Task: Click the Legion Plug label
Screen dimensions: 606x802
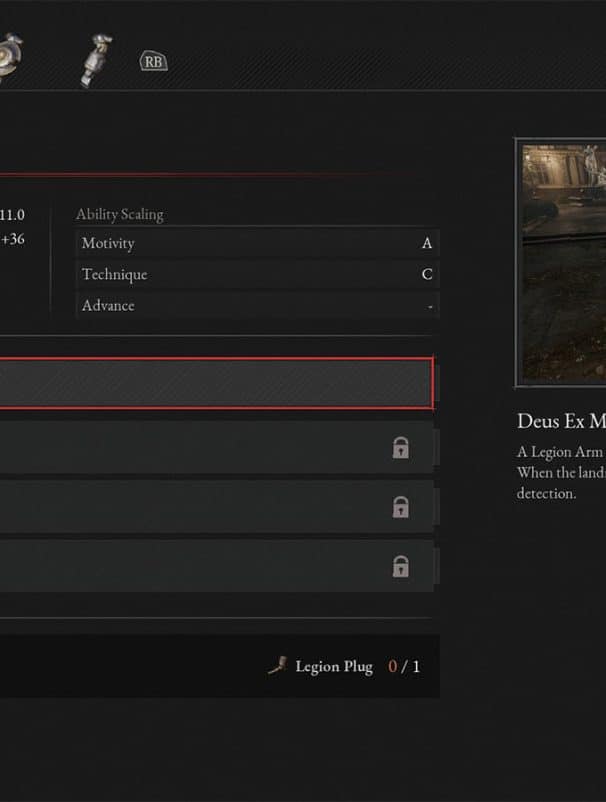Action: tap(334, 666)
